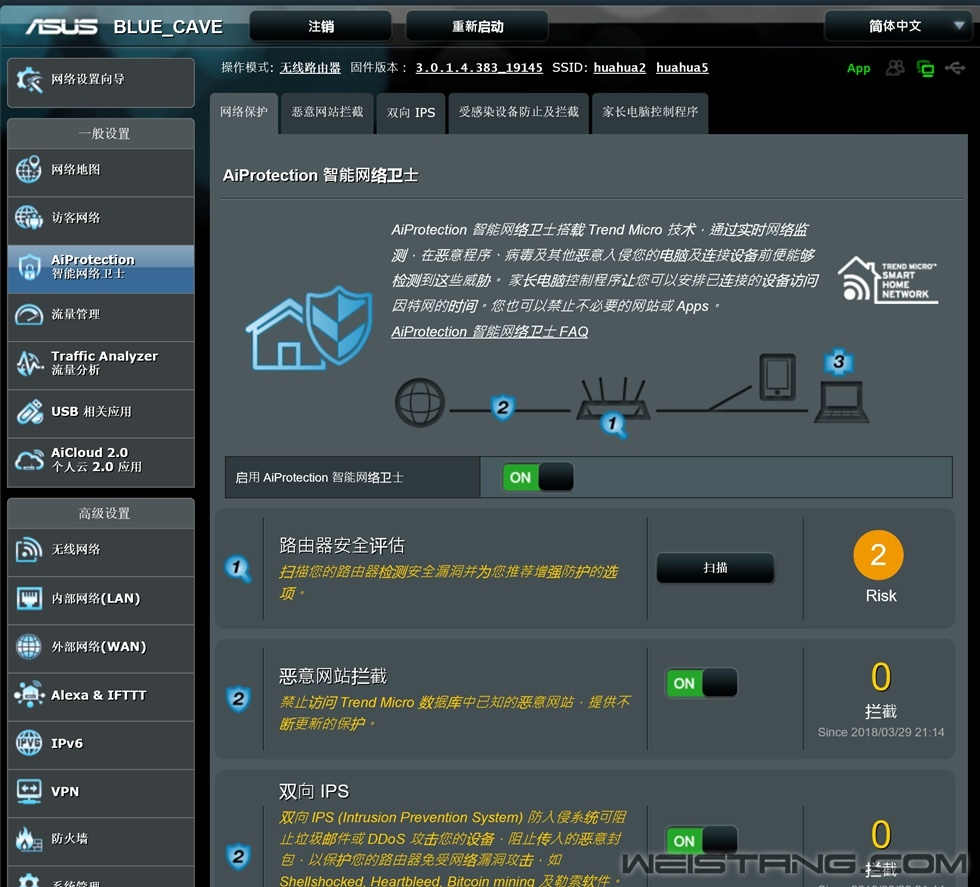Viewport: 980px width, 887px height.
Task: Switch to the 恶意网站拦截 tab
Action: [327, 112]
